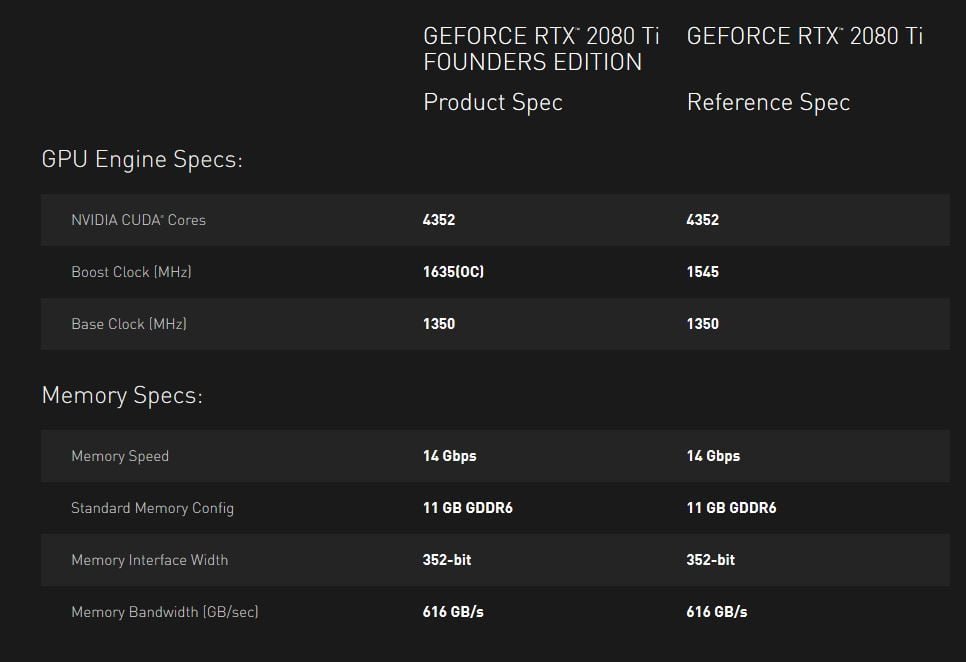Click the Boost Clock (MHz) row label
Image resolution: width=966 pixels, height=662 pixels.
coord(131,272)
